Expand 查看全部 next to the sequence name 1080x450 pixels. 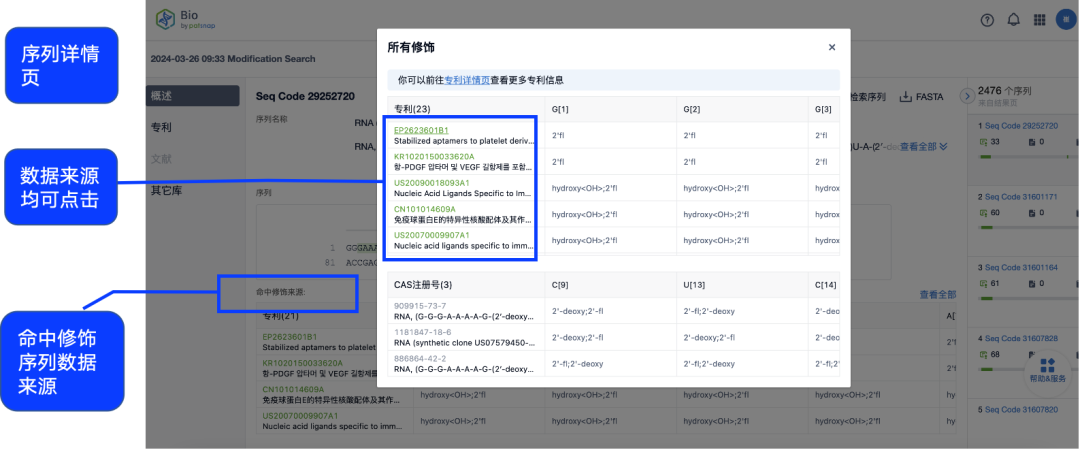(923, 147)
